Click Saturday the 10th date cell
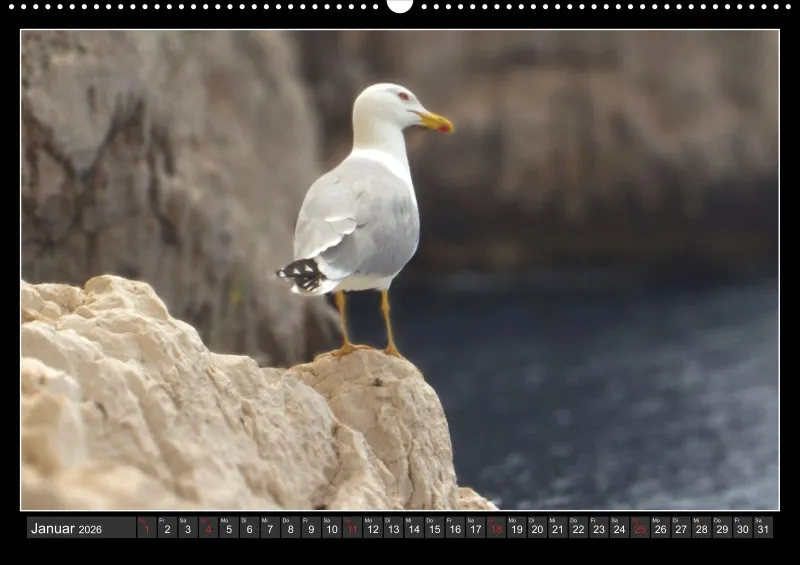This screenshot has width=800, height=565. 332,528
